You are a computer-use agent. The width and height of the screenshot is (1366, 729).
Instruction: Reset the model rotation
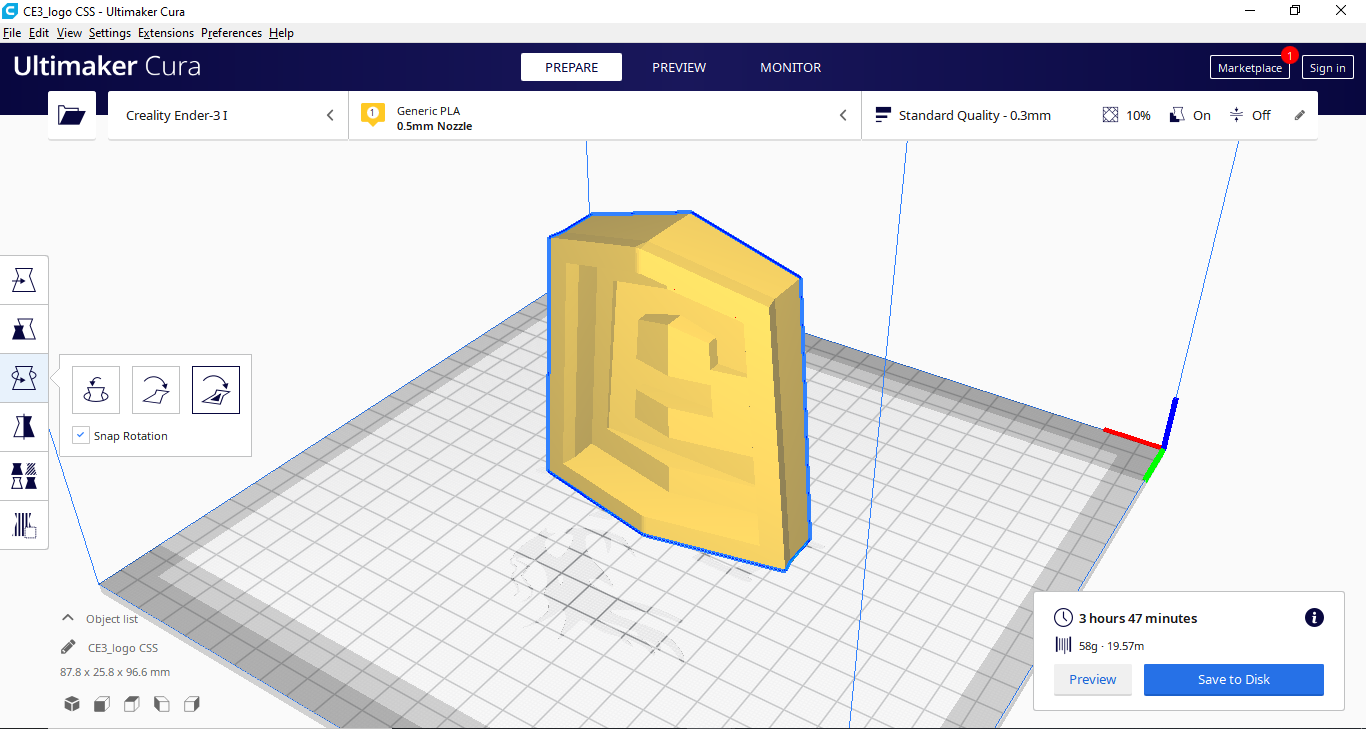(96, 390)
